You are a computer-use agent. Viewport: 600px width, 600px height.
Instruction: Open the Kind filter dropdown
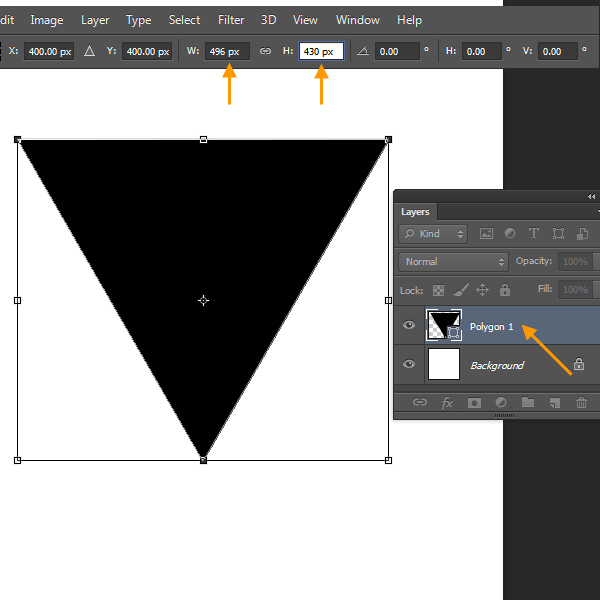(x=433, y=234)
